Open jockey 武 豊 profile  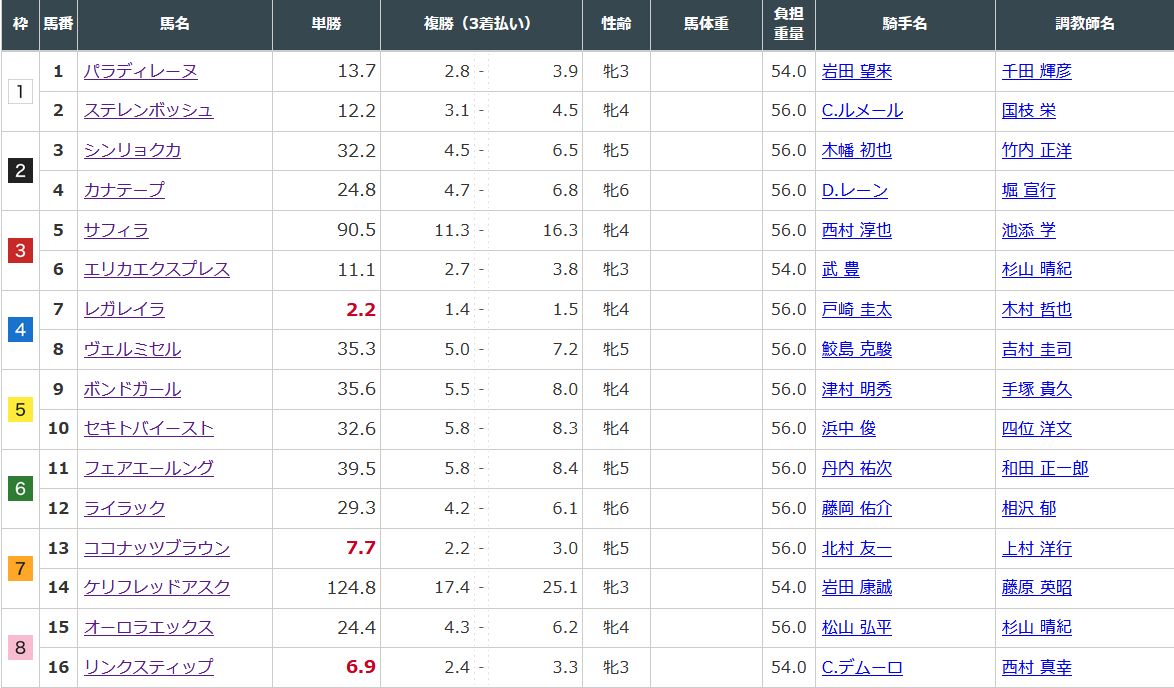point(840,270)
